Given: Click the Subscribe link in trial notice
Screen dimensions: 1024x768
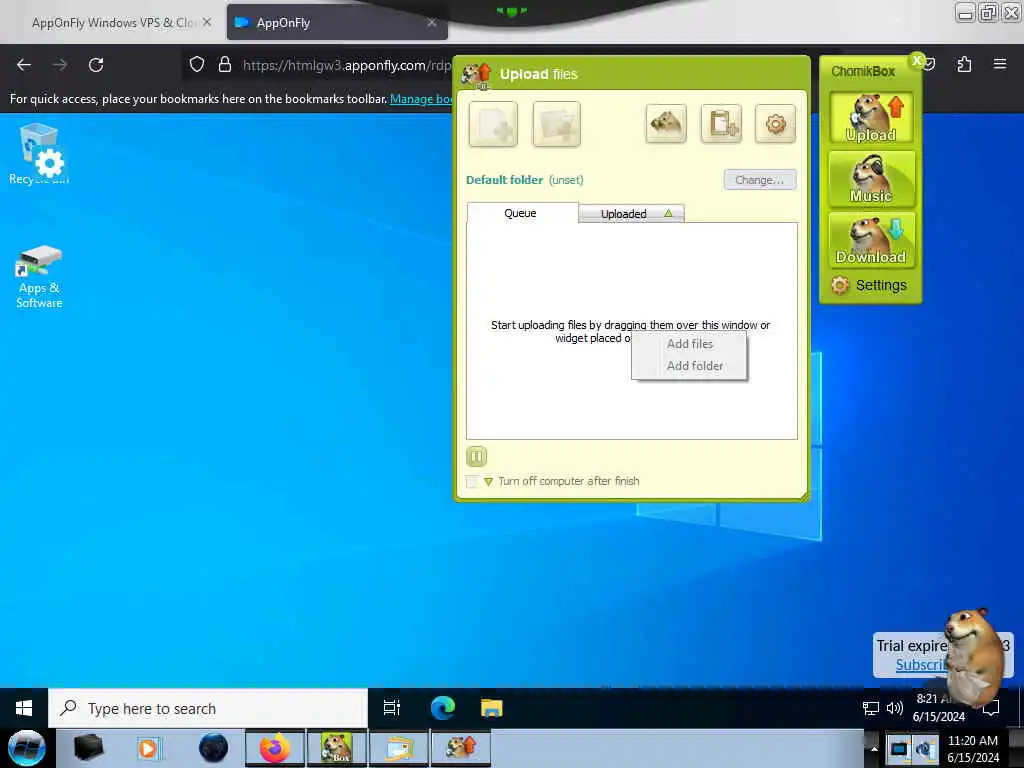Looking at the screenshot, I should click(921, 665).
